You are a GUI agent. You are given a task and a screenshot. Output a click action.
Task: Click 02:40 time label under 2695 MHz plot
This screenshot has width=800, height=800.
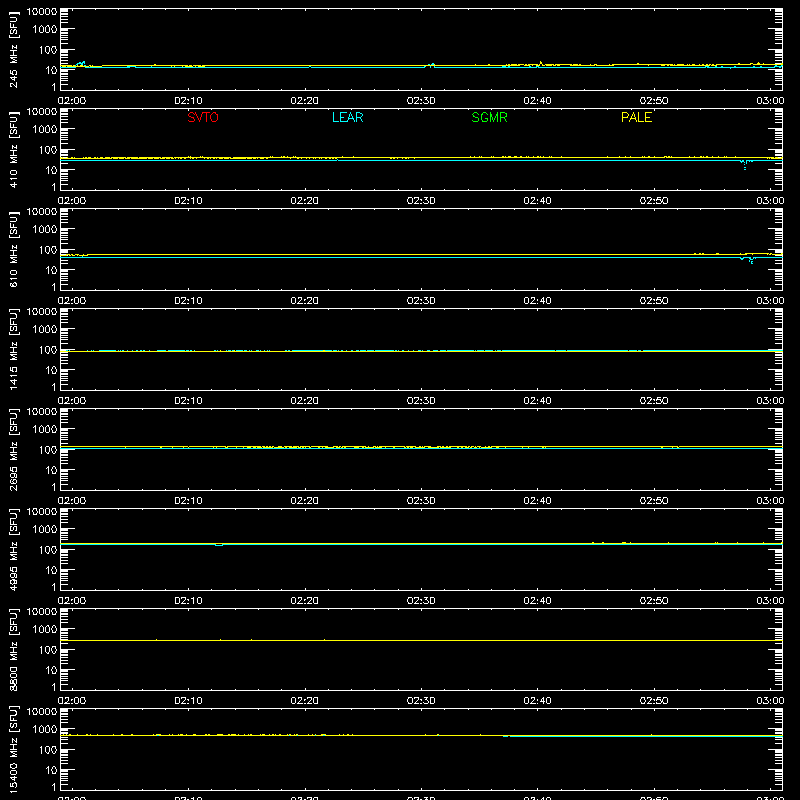537,501
